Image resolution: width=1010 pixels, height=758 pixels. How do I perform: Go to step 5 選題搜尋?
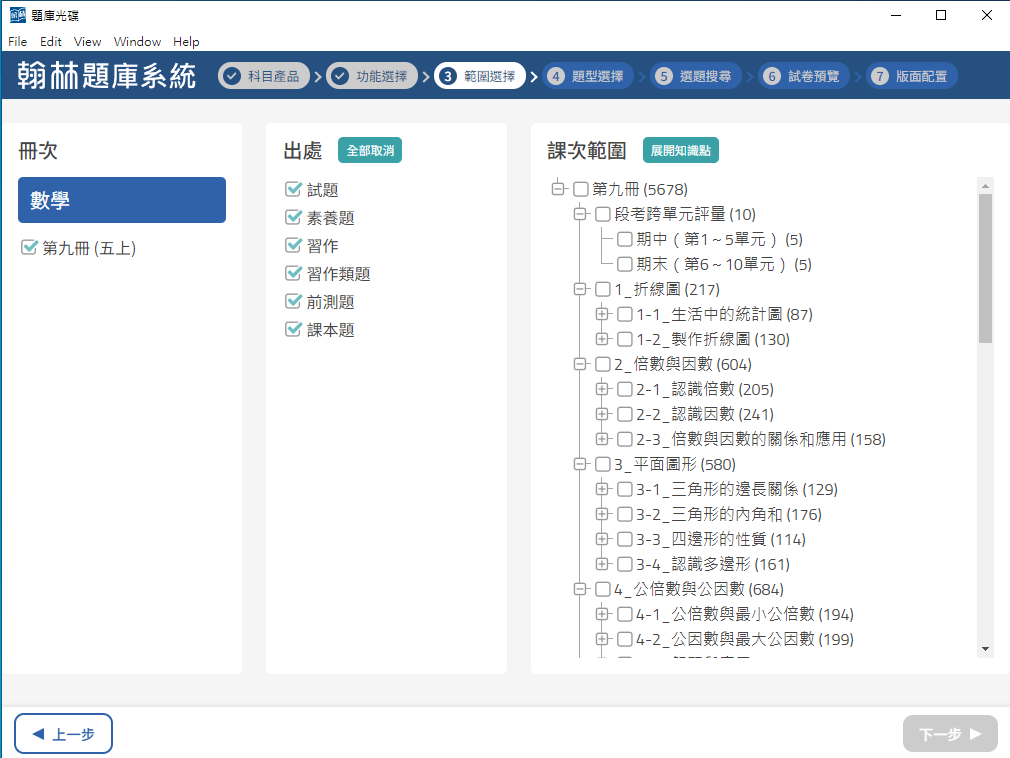coord(695,76)
